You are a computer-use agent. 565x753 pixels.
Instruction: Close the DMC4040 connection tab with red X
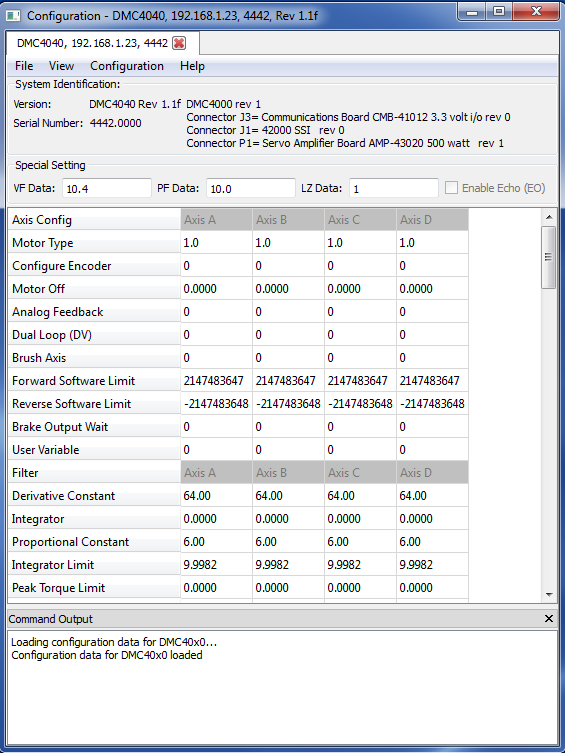(x=179, y=43)
